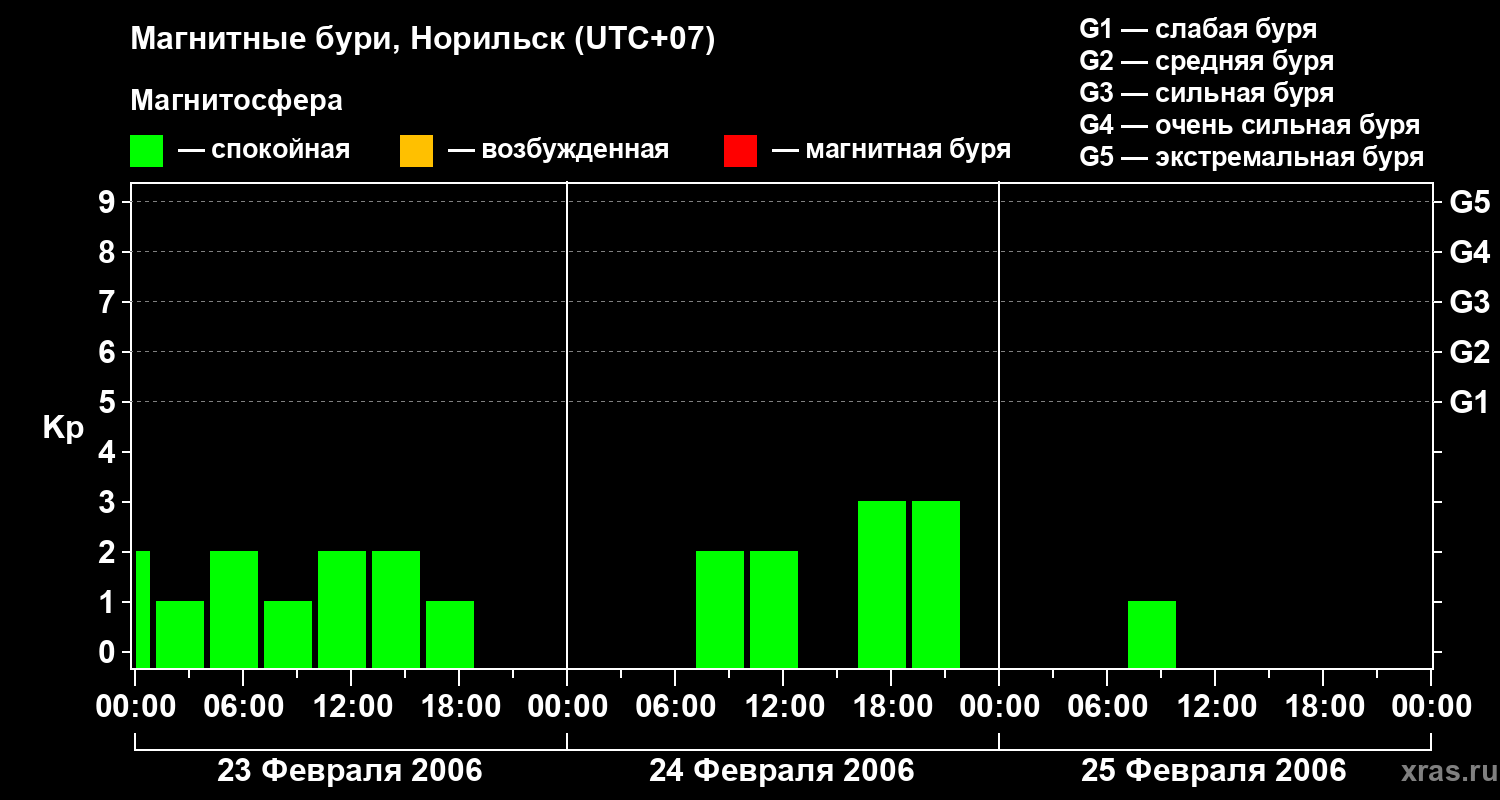The height and width of the screenshot is (800, 1500).
Task: Click the Kp 2 bar starting 07:00, 24 Февраля
Action: 720,609
